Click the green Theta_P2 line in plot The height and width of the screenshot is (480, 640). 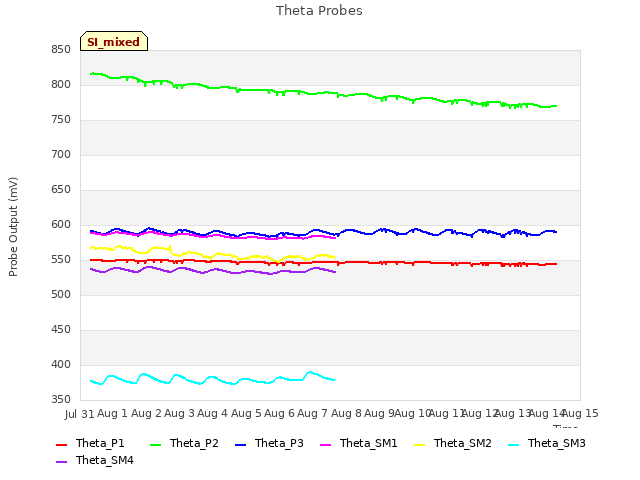(322, 93)
